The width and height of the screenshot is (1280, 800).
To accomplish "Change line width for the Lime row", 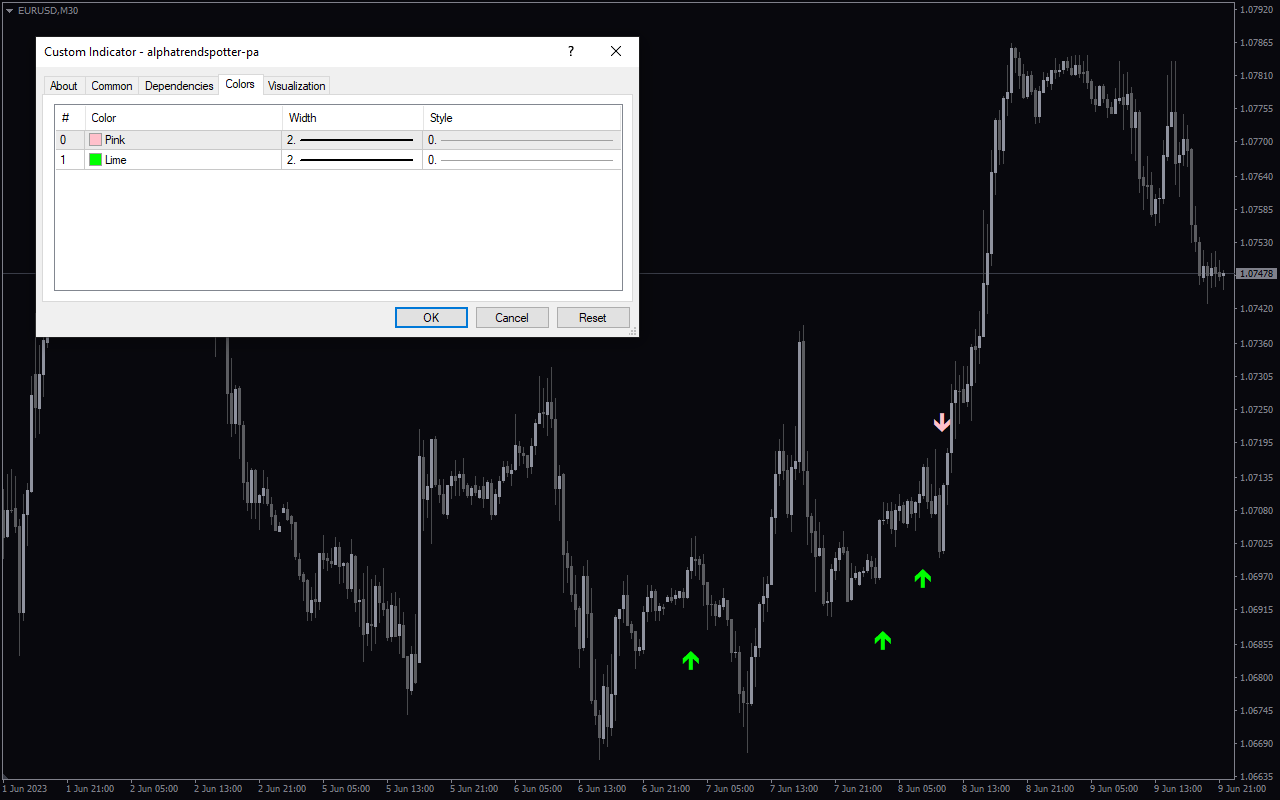I will 352,160.
